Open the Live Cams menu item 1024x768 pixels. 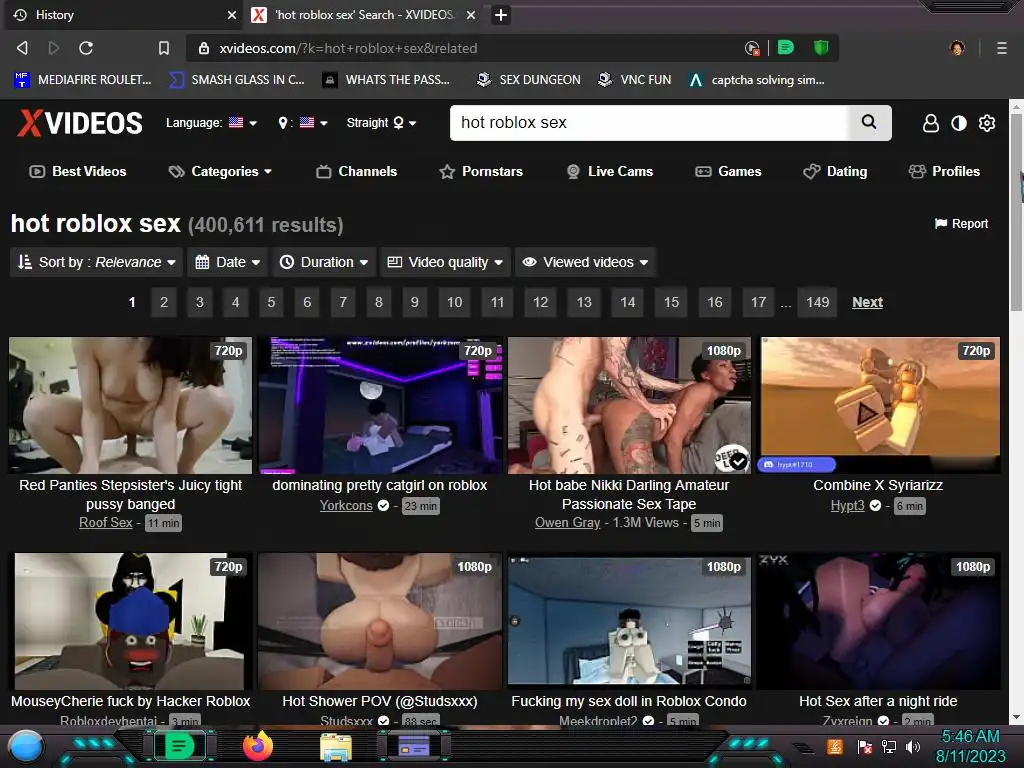(610, 171)
